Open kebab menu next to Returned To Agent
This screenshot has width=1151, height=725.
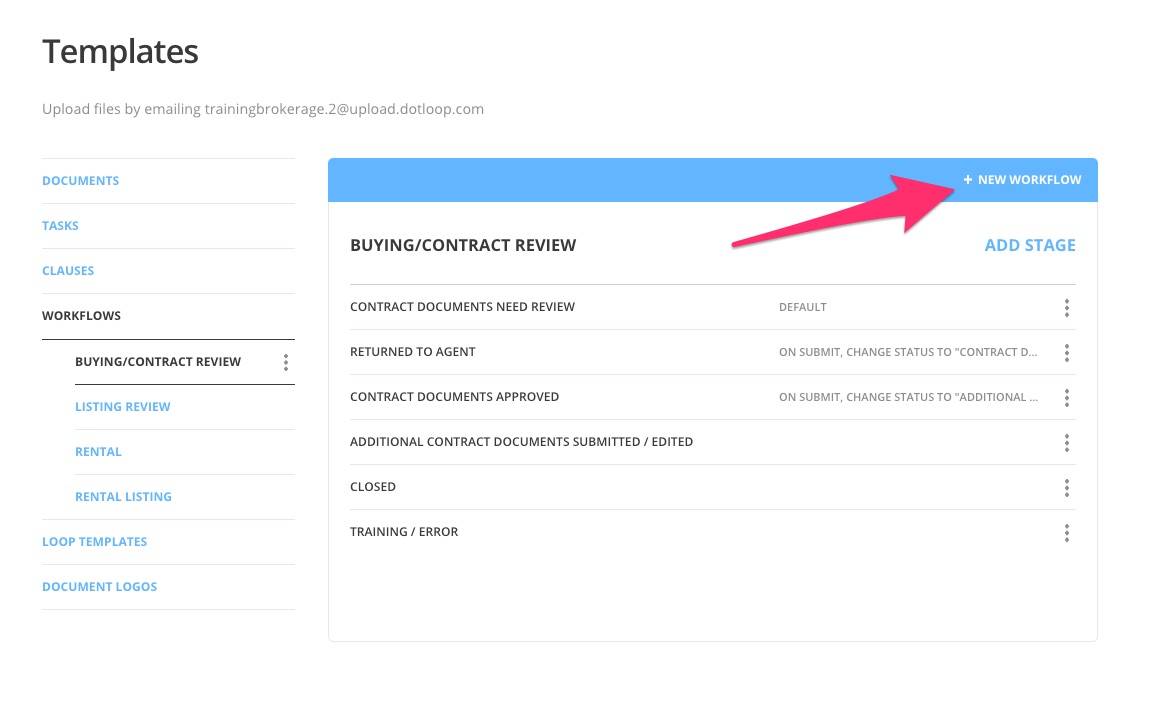[x=1066, y=352]
